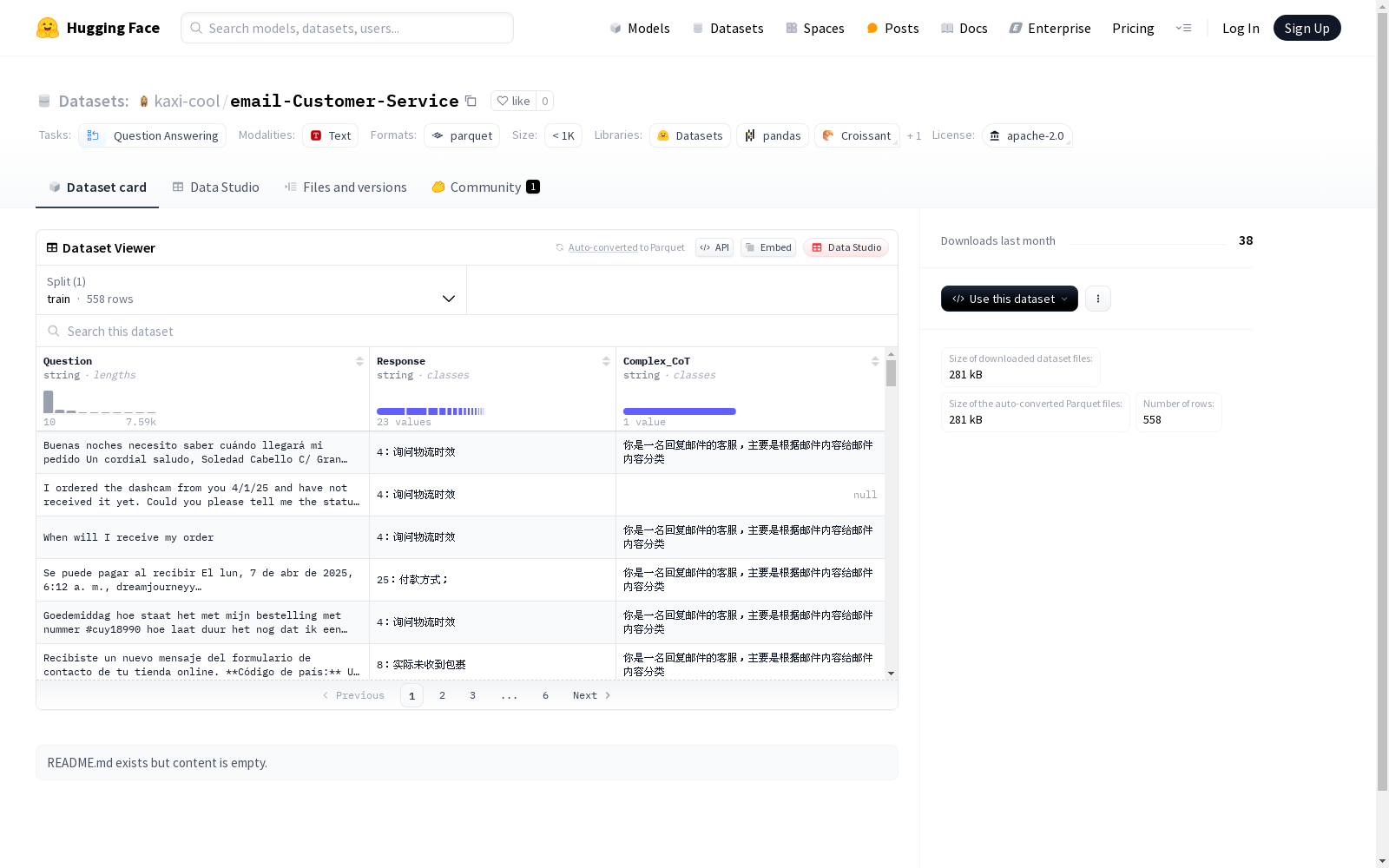Switch to the Data Studio tab
This screenshot has height=868, width=1389.
(x=216, y=187)
